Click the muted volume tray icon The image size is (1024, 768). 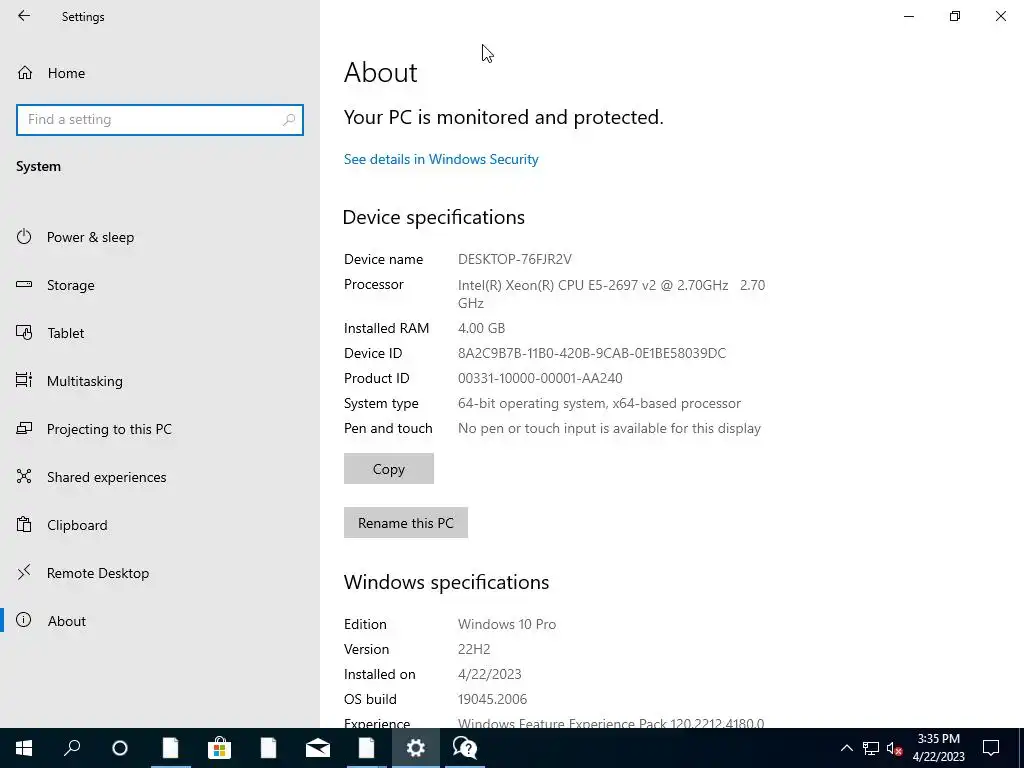click(894, 748)
